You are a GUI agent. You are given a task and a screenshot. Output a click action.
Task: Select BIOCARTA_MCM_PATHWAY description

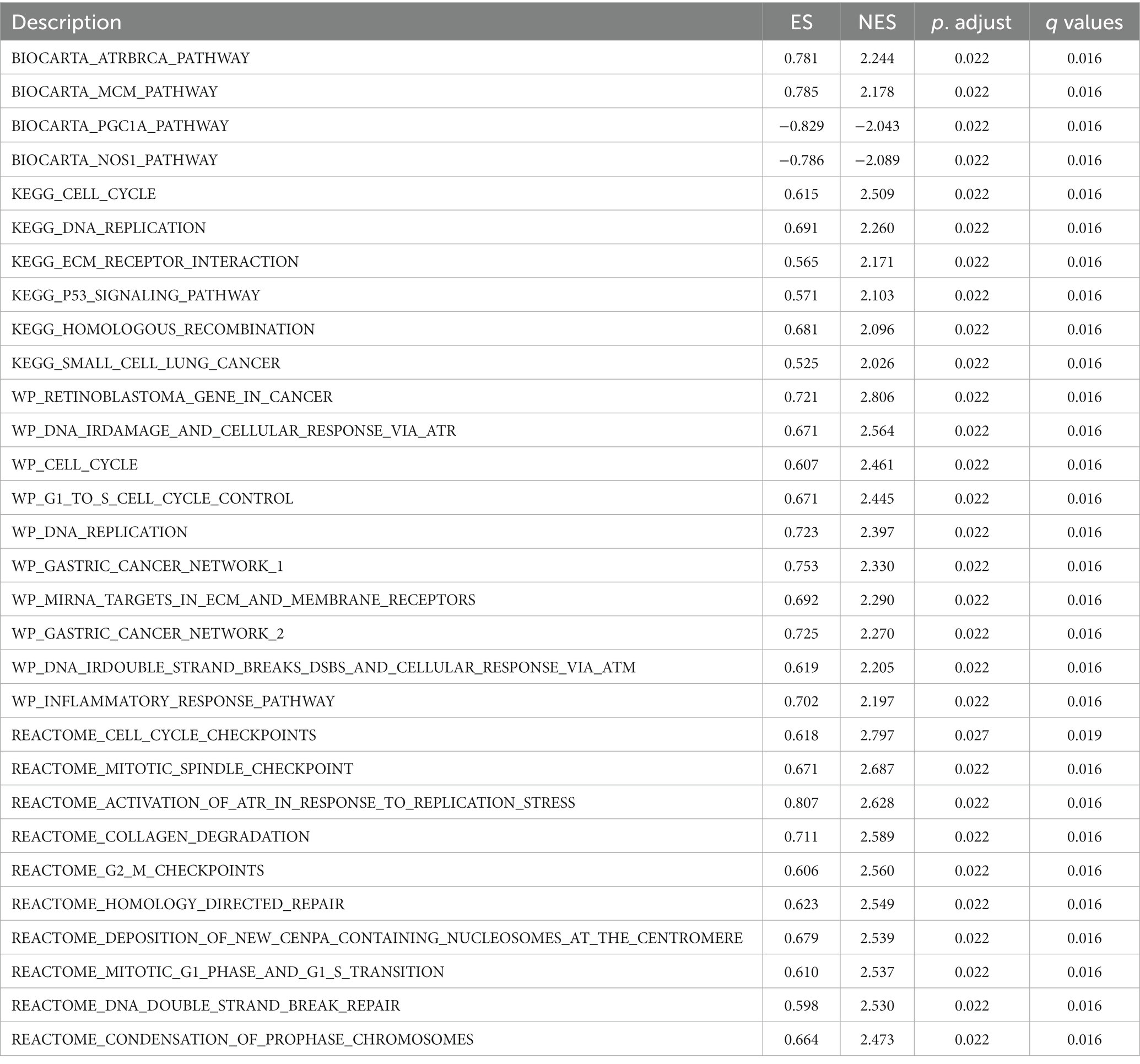pyautogui.click(x=115, y=93)
